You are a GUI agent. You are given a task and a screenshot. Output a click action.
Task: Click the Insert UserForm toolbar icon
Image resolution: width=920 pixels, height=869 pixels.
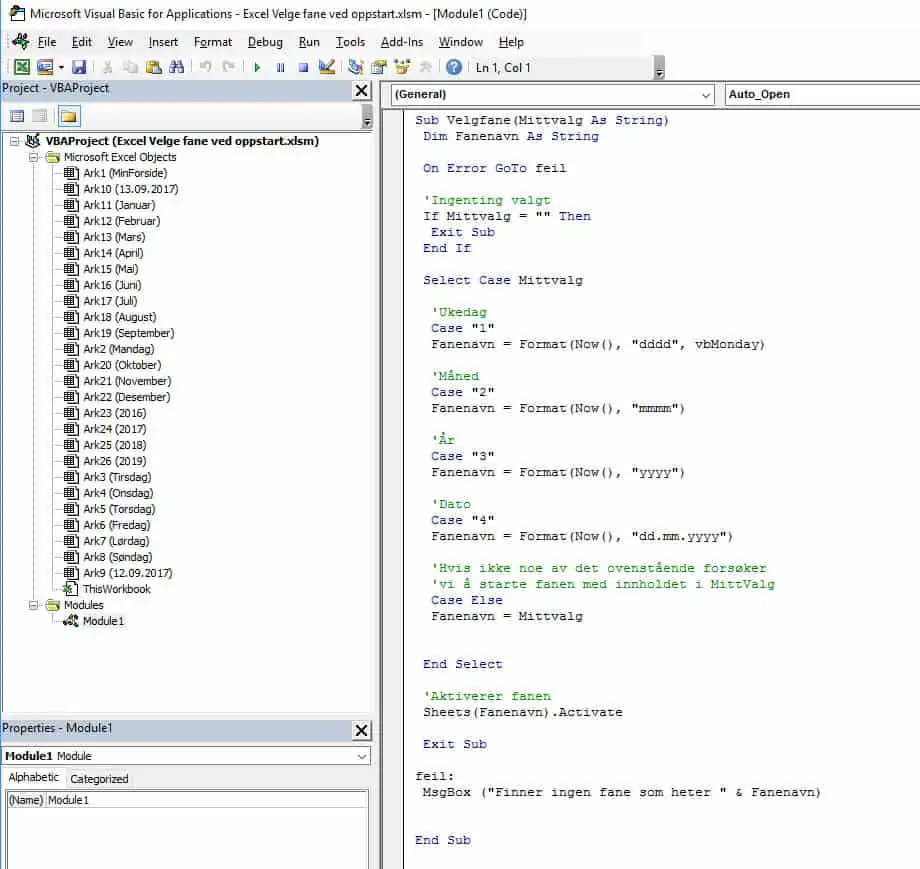click(x=45, y=67)
